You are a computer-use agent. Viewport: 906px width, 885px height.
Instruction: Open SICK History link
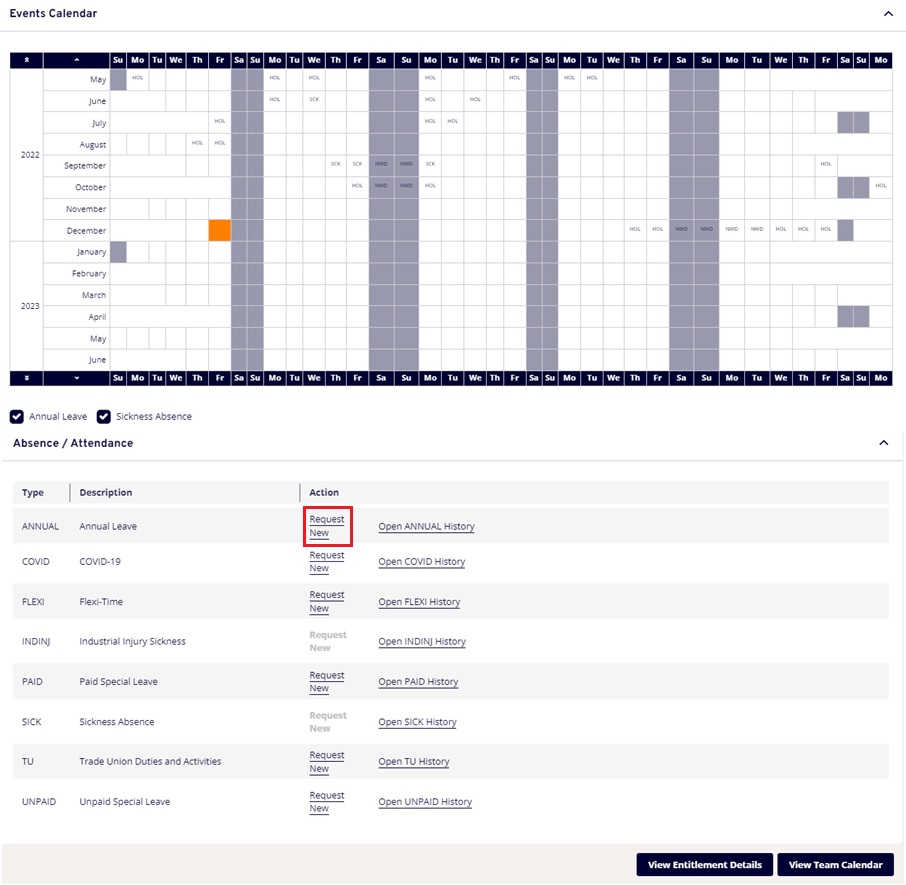[417, 722]
